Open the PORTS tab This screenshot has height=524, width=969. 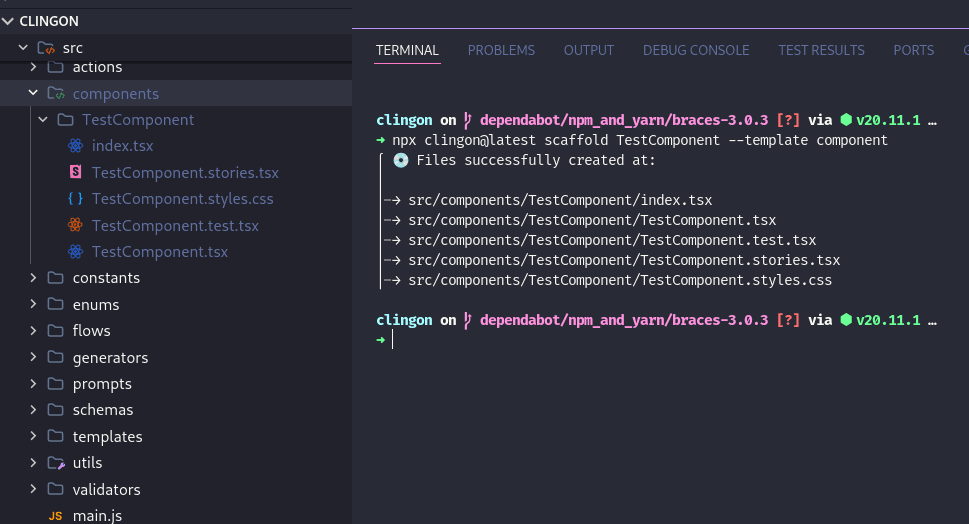[x=913, y=50]
